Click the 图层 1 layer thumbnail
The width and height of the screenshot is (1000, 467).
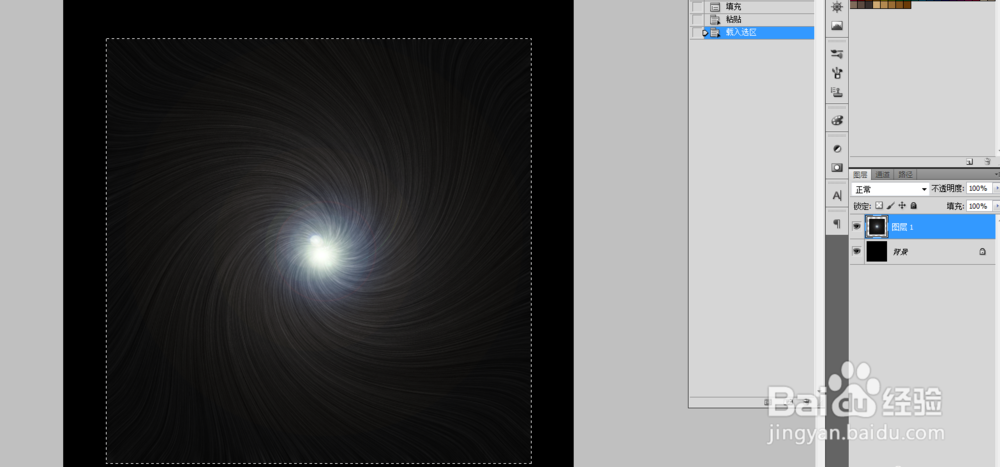pos(877,226)
